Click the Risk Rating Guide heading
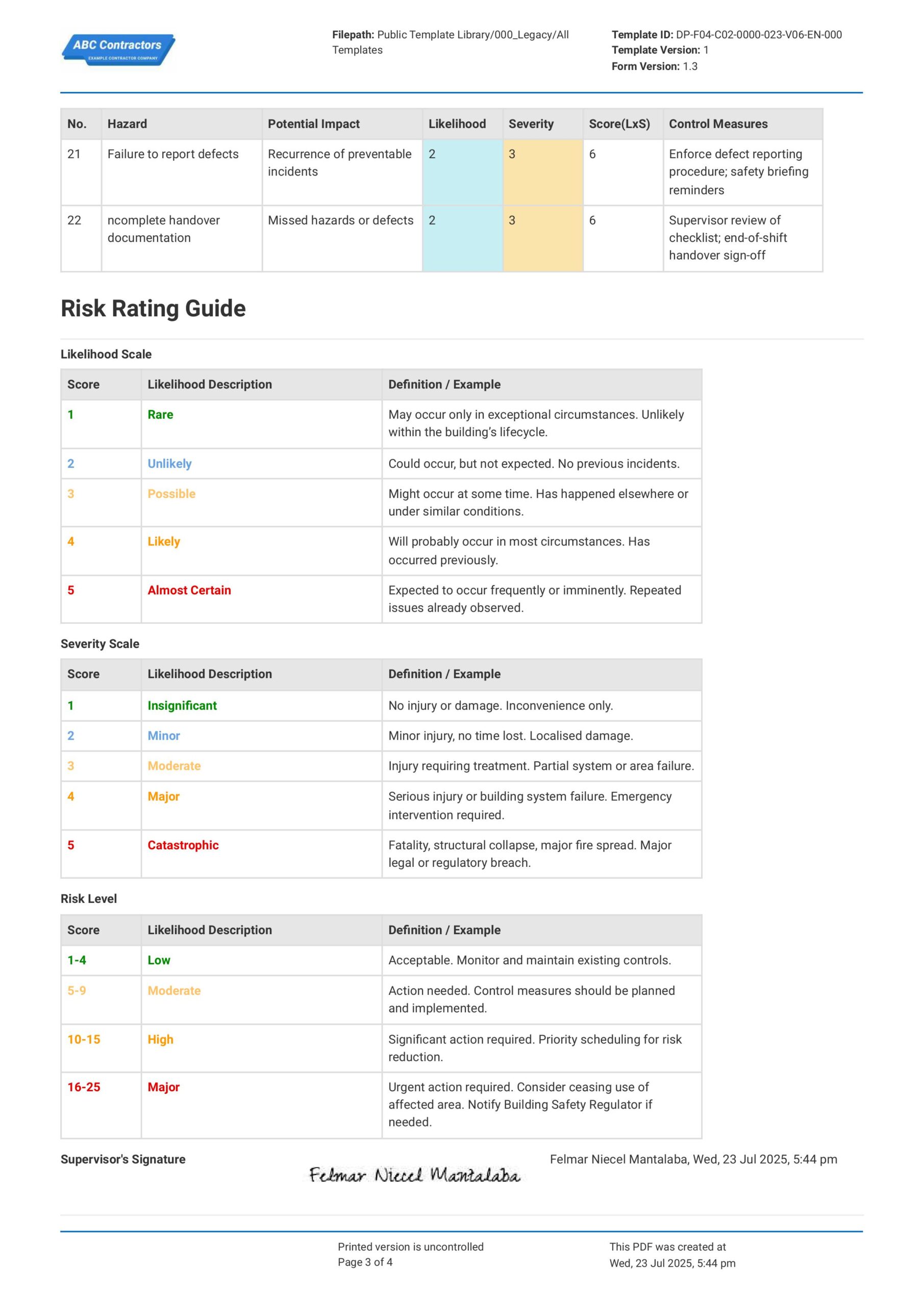 click(153, 308)
